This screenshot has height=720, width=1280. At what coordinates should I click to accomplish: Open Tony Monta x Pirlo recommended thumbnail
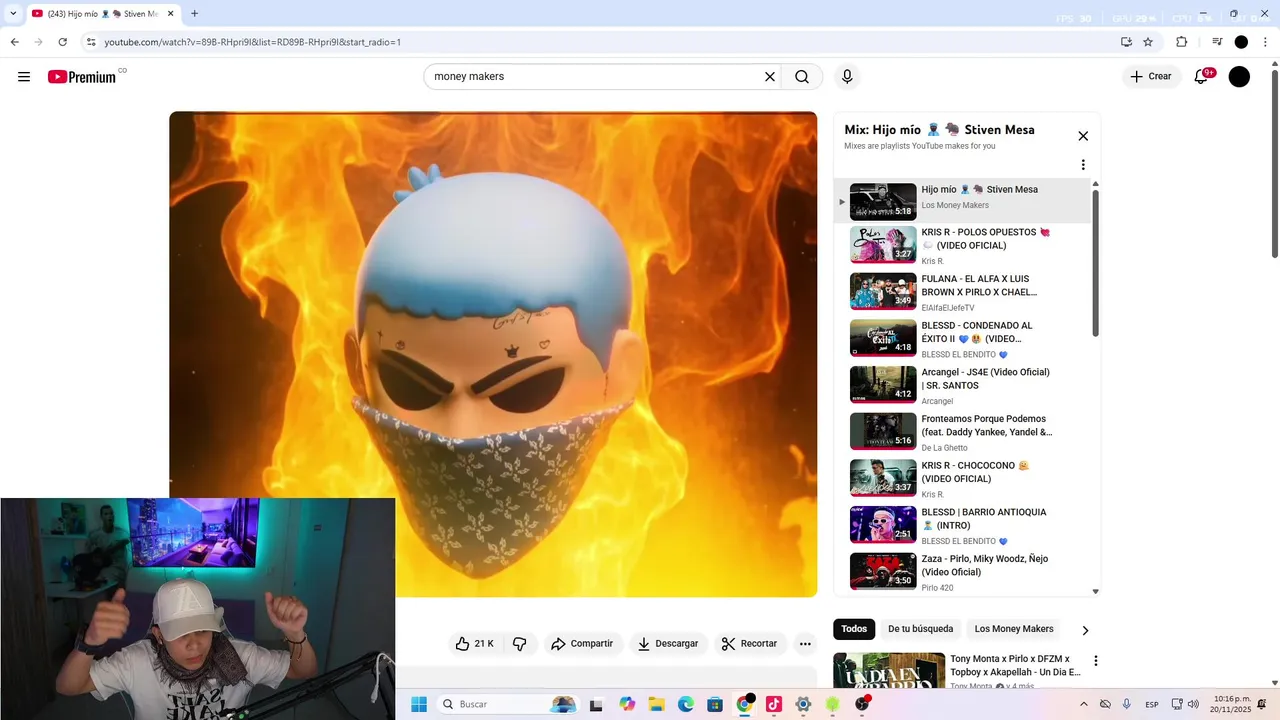[889, 670]
